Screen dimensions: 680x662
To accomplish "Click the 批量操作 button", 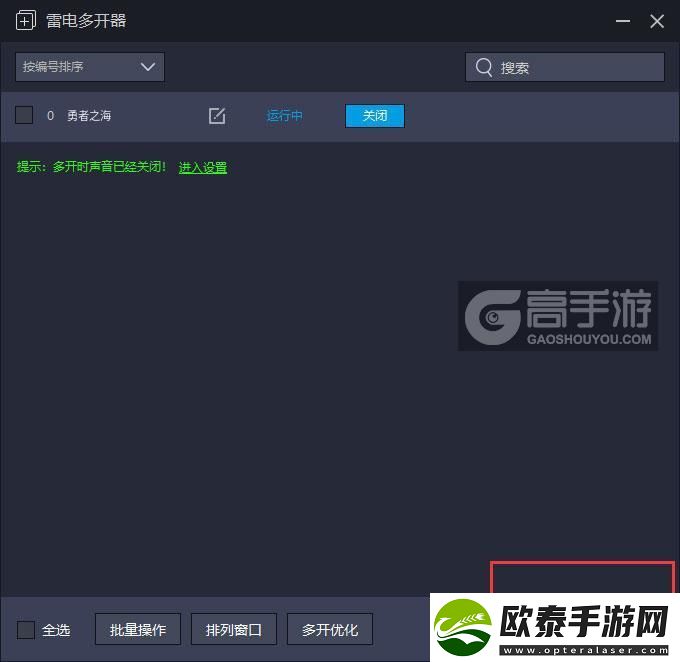I will point(138,629).
